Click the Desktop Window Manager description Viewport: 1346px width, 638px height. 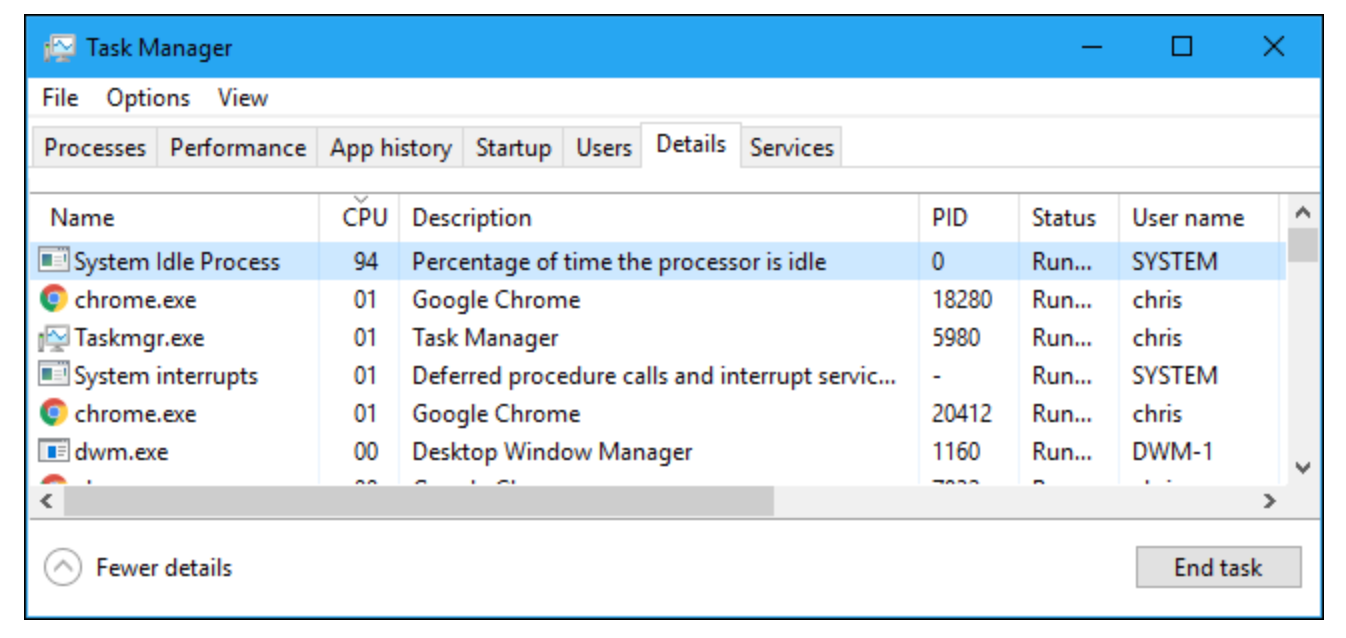552,452
